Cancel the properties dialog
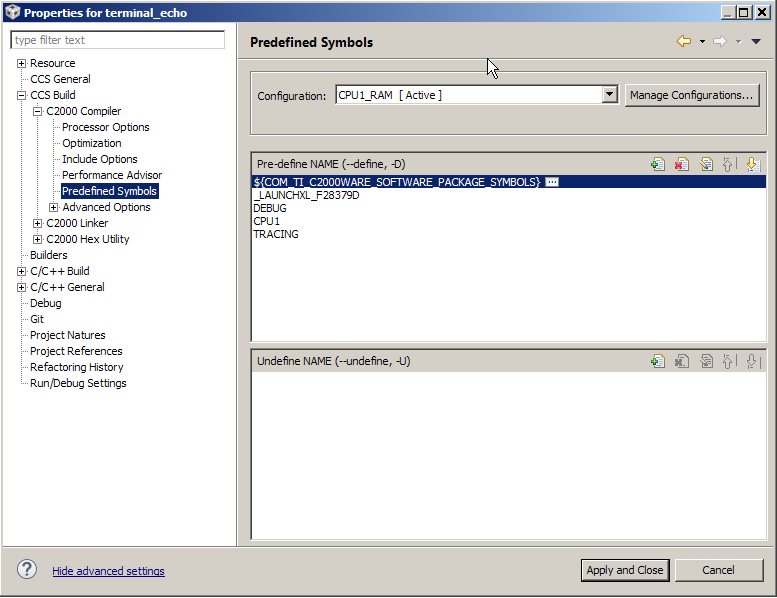 (x=719, y=570)
